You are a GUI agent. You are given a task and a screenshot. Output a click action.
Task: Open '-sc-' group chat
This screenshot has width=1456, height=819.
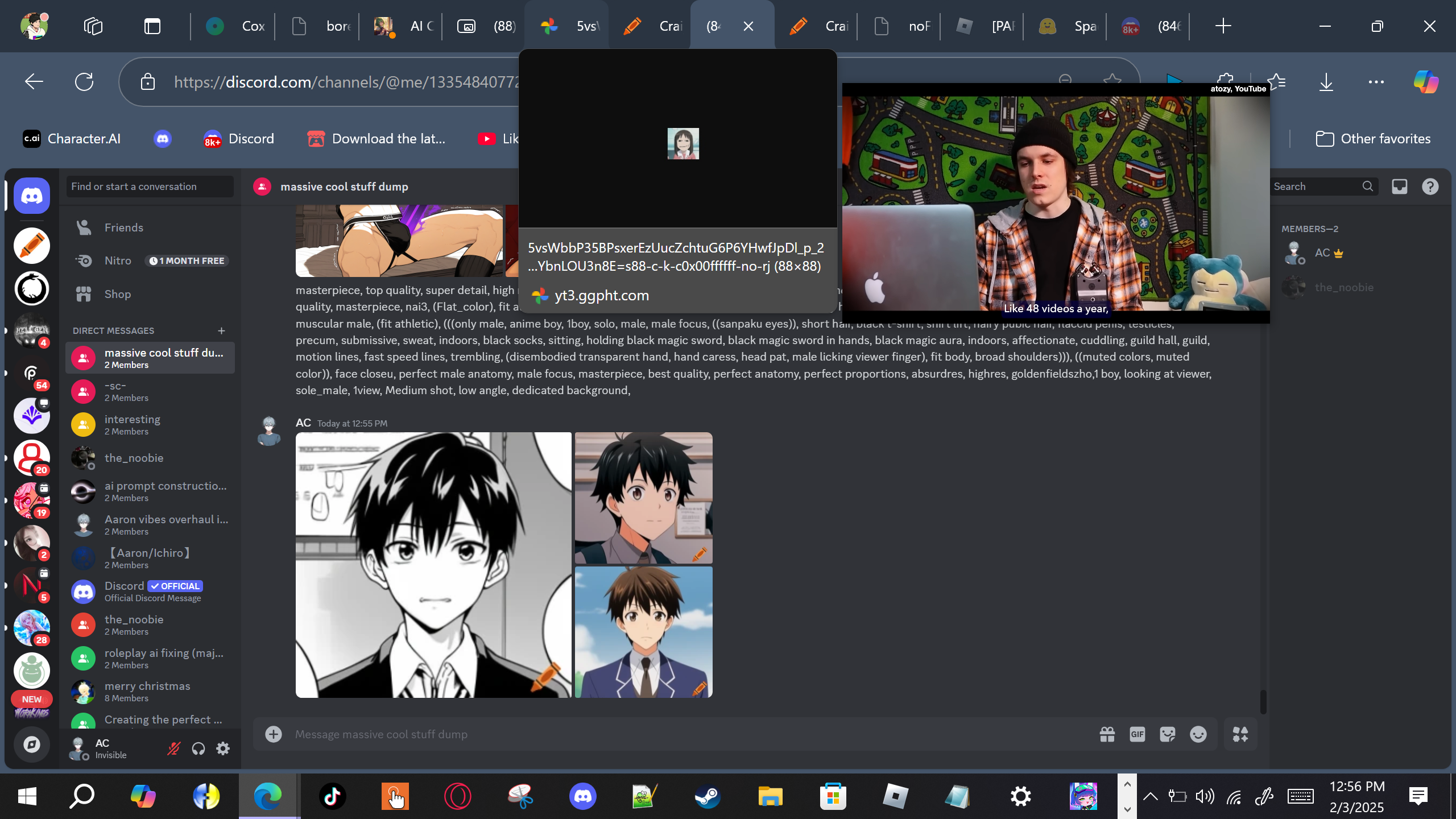[x=150, y=391]
